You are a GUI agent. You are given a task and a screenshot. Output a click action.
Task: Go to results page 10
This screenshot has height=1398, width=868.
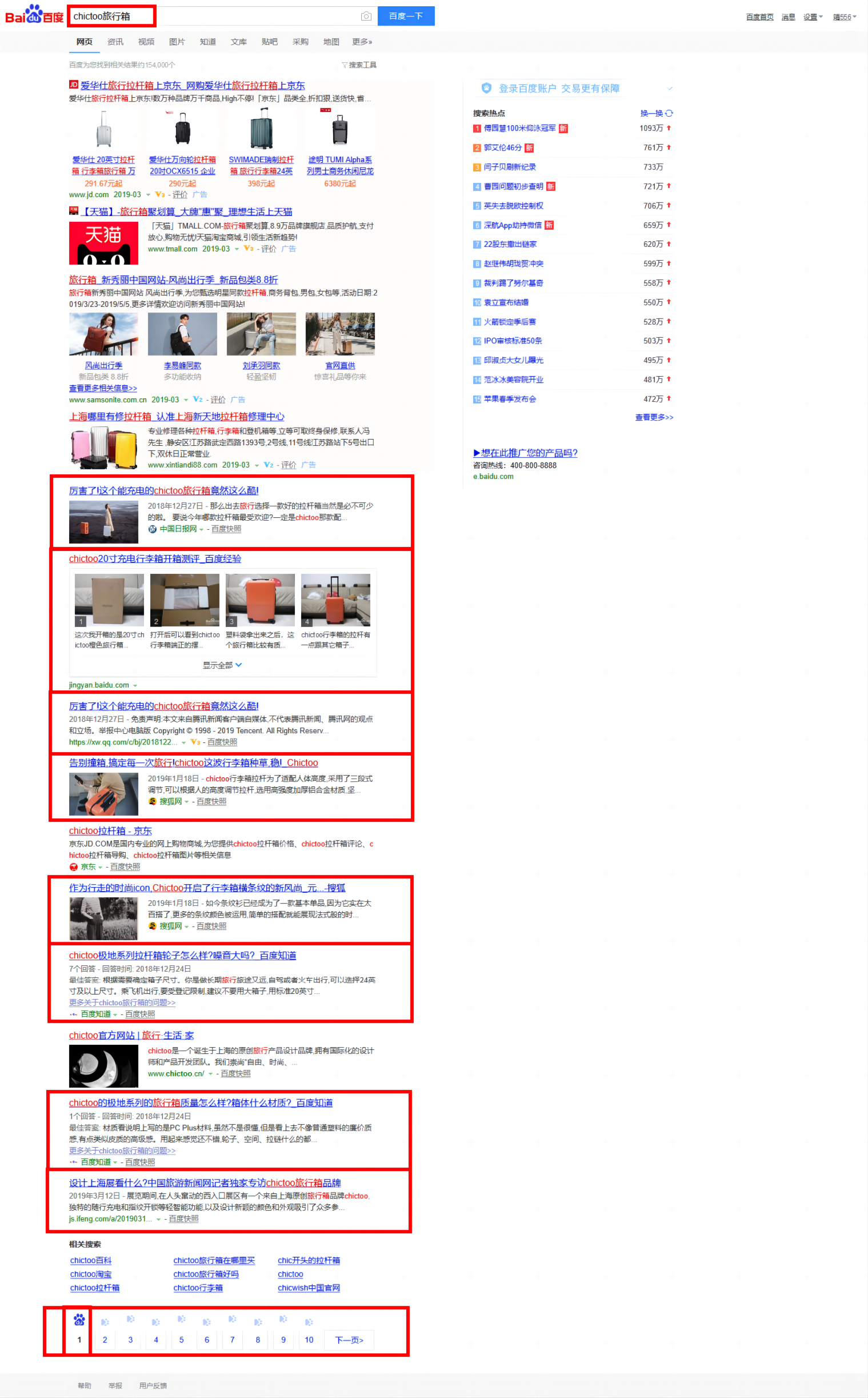pos(309,1340)
